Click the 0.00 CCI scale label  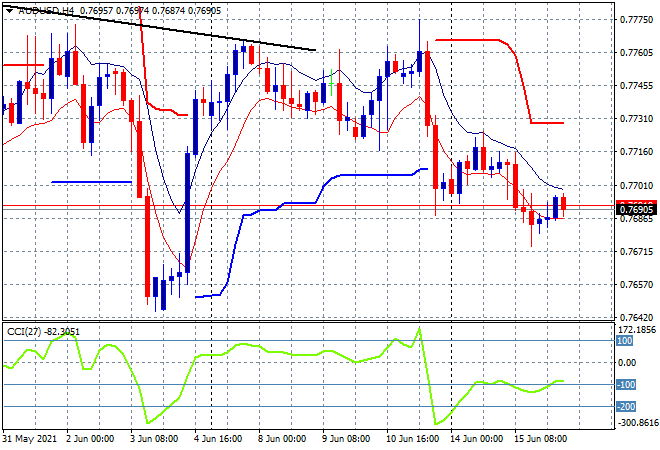click(x=626, y=363)
